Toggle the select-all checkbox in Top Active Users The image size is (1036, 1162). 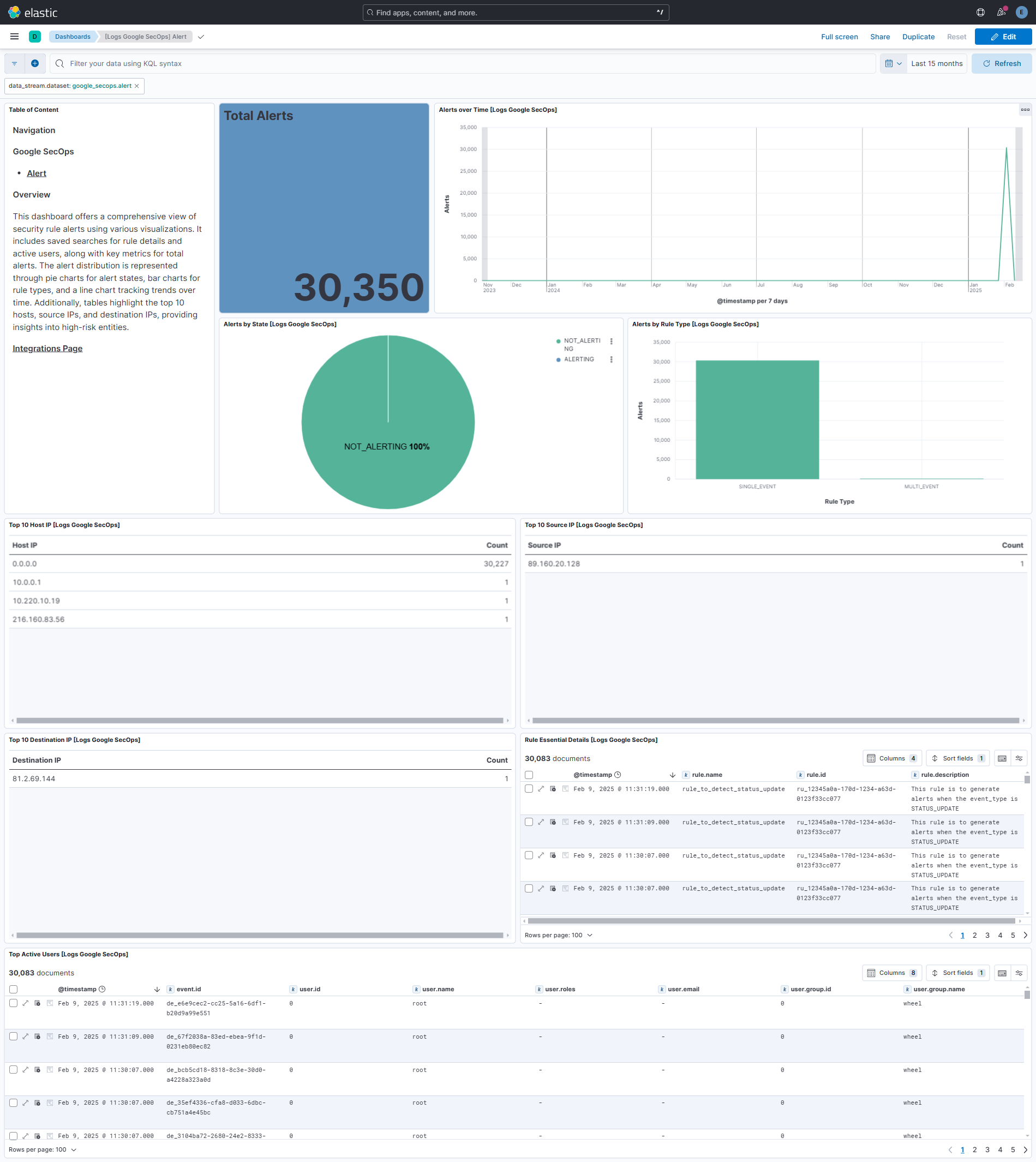coord(14,989)
